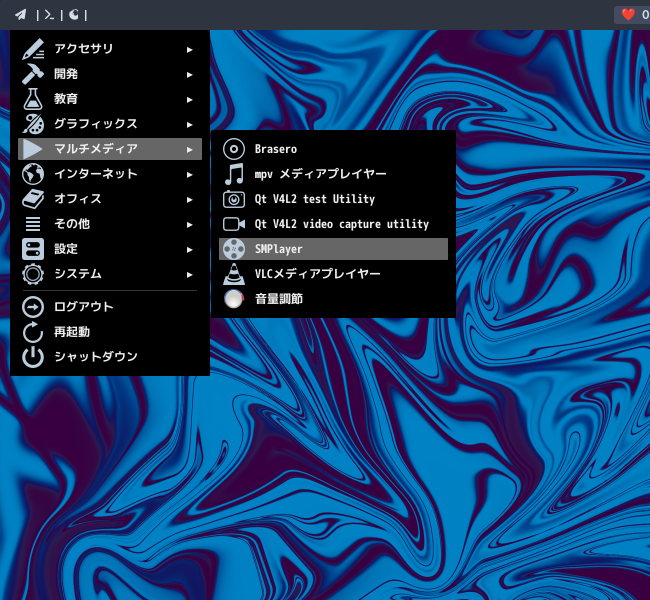650x600 pixels.
Task: Click the mpv music note icon
Action: tap(234, 174)
